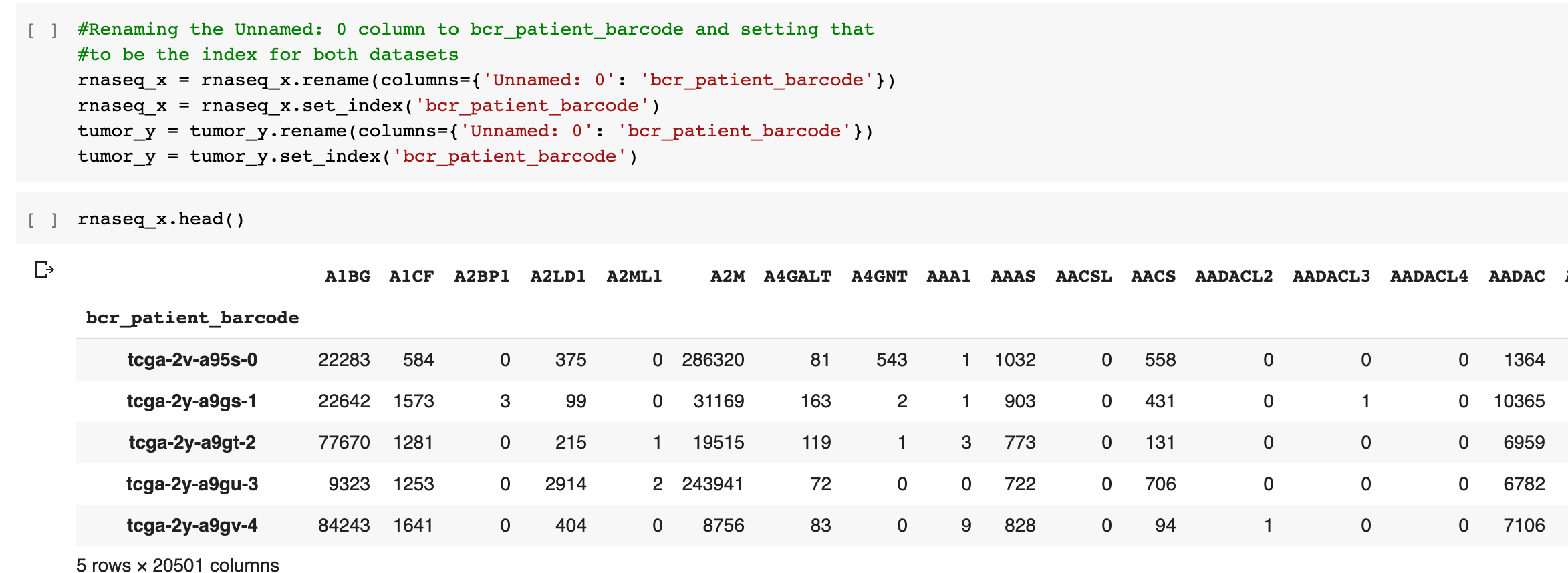Click the rnaseq_x.head() code text

pyautogui.click(x=161, y=219)
